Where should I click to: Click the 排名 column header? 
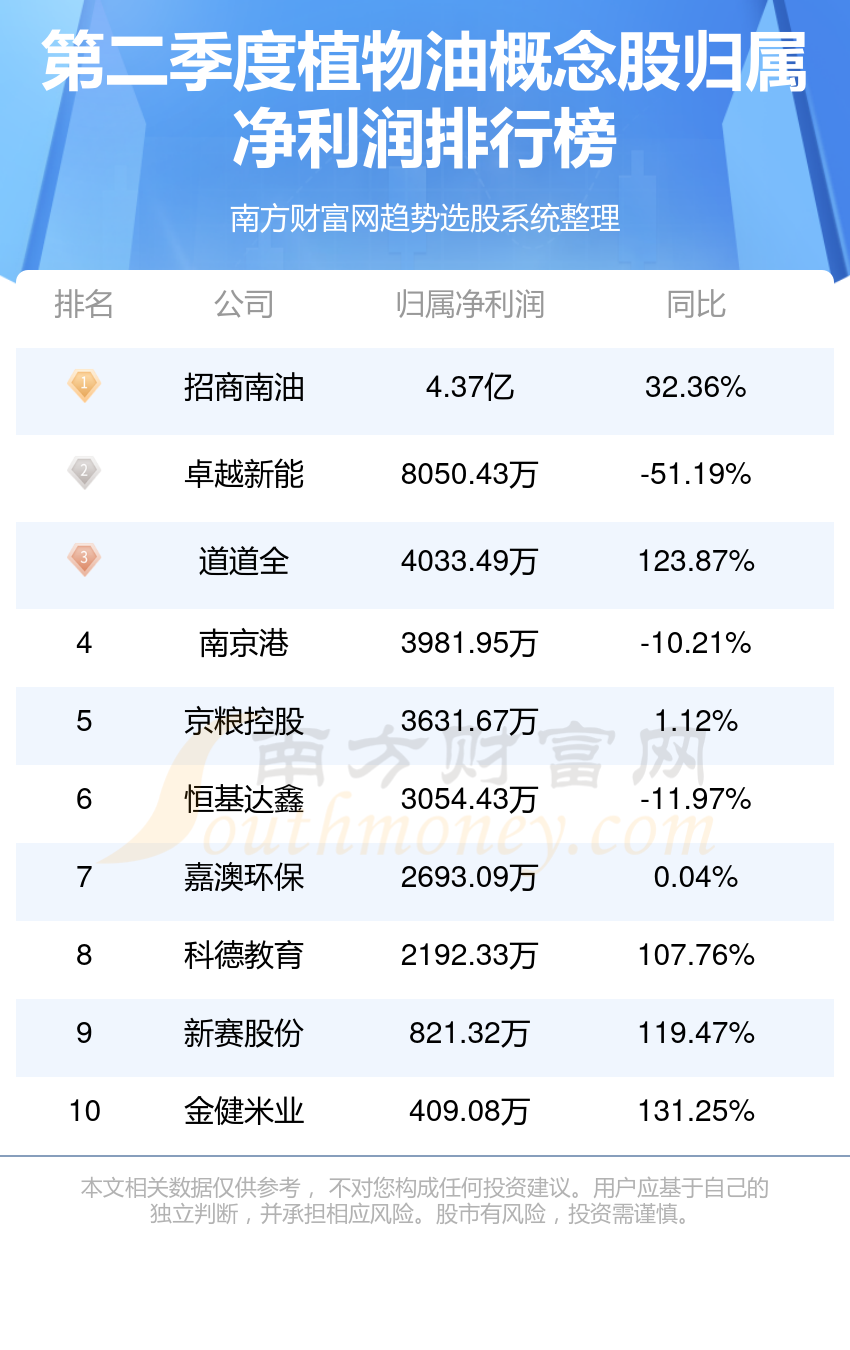84,304
